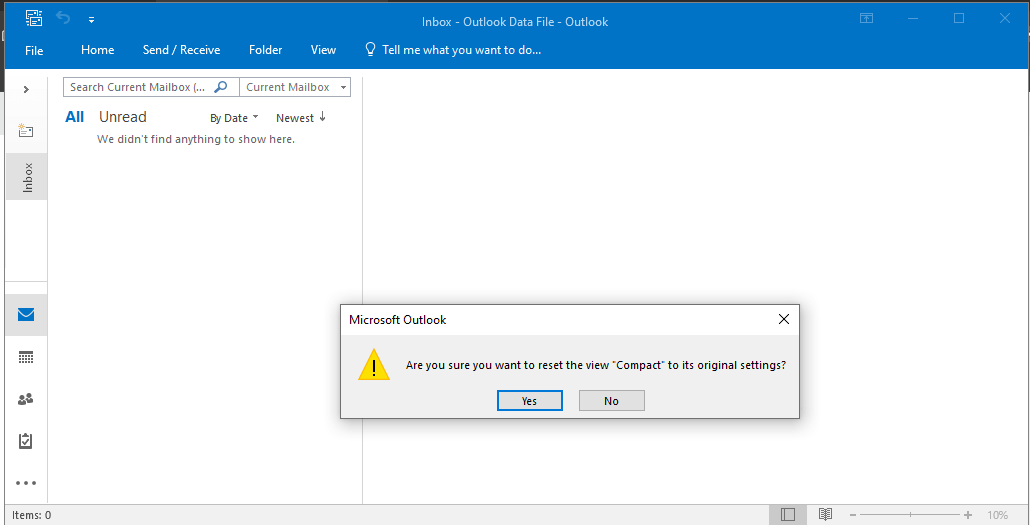Screen dimensions: 1030x525
Task: Open the Calendar navigation icon
Action: pyautogui.click(x=26, y=357)
